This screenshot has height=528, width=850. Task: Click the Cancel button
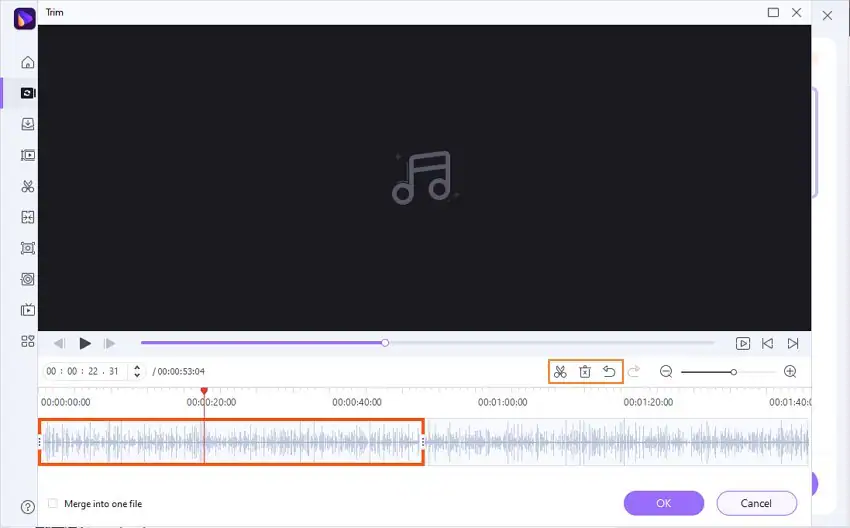(756, 504)
